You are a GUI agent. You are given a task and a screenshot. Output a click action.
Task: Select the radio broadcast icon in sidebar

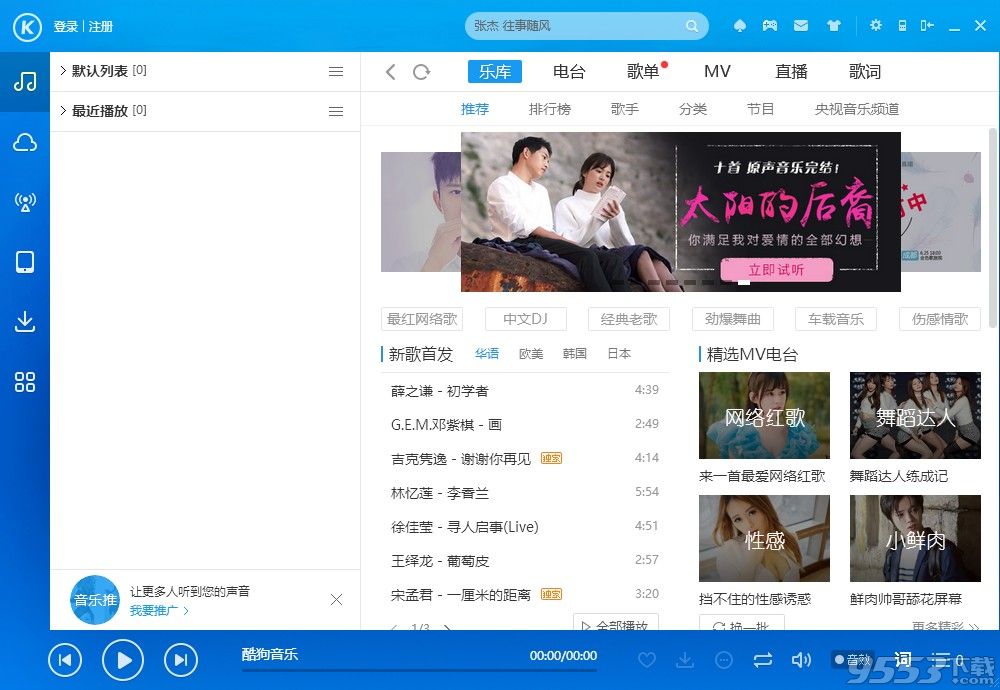click(x=25, y=202)
